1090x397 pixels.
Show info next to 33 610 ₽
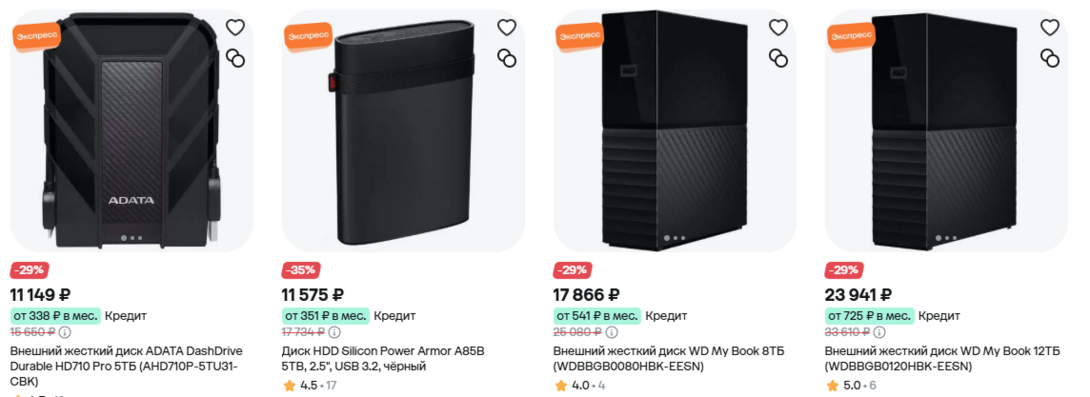click(x=879, y=332)
